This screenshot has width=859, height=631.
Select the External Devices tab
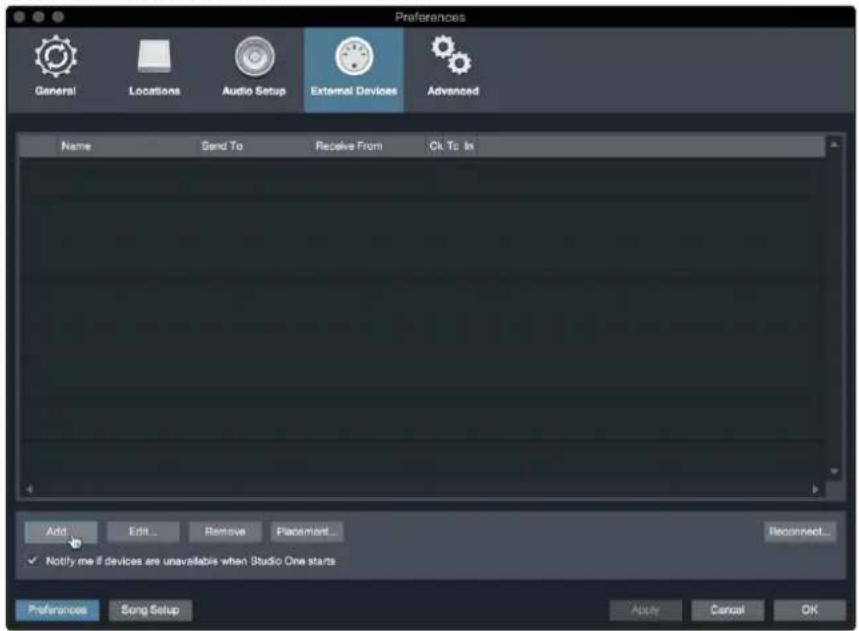tap(354, 70)
